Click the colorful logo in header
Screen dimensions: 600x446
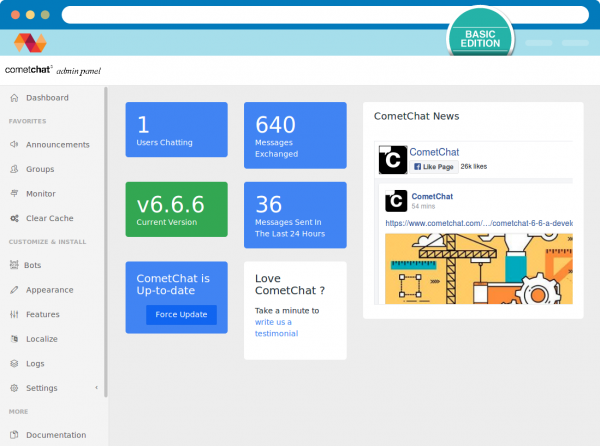coord(30,42)
